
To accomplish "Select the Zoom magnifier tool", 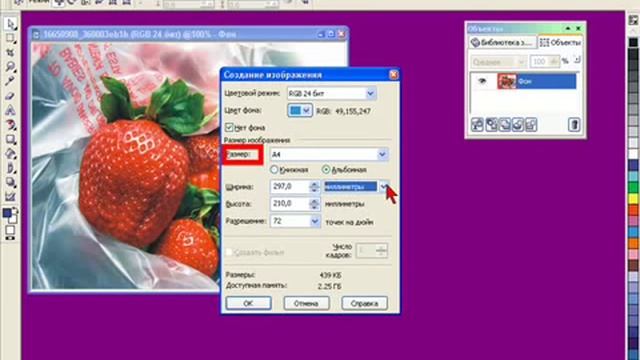I will tap(11, 67).
